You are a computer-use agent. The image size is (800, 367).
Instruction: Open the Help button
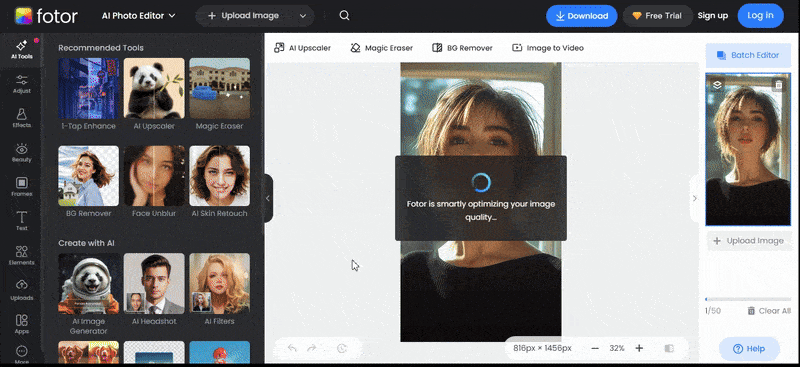point(749,349)
